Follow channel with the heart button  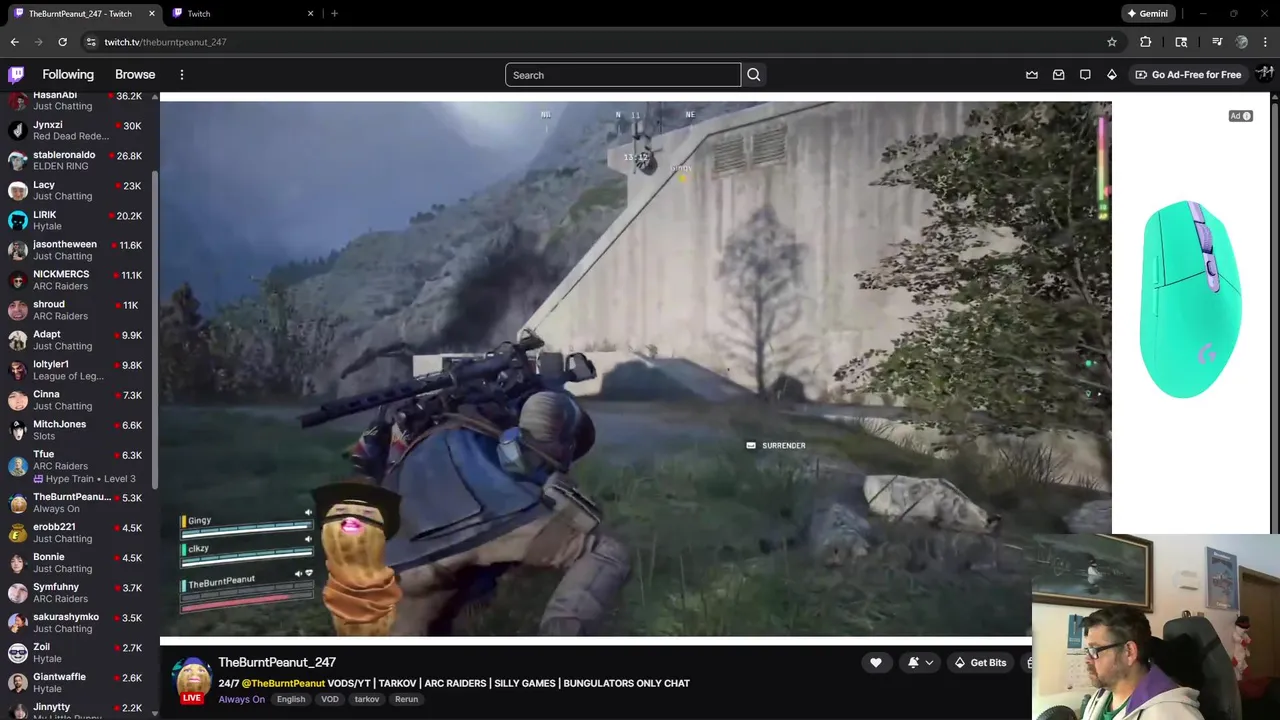(876, 662)
